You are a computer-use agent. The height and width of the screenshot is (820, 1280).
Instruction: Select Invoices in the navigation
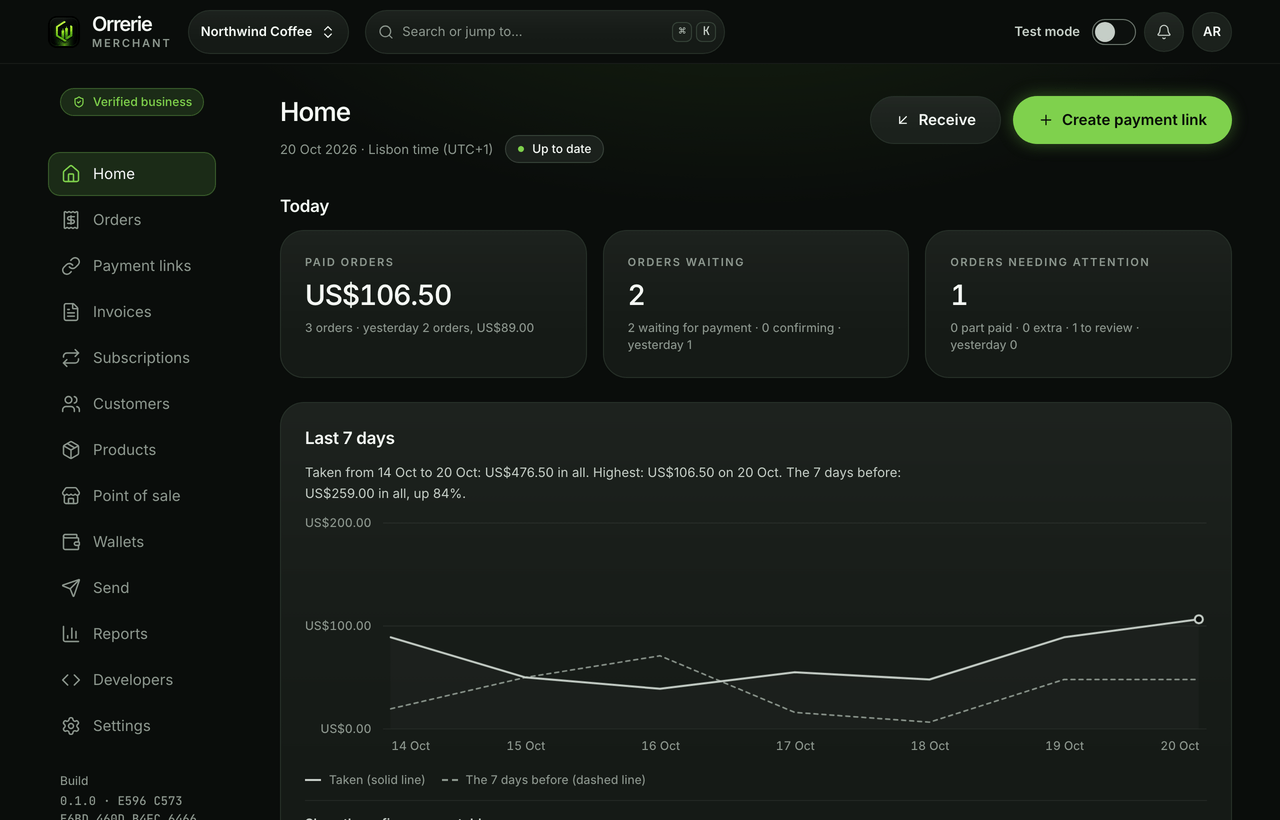[x=132, y=312]
